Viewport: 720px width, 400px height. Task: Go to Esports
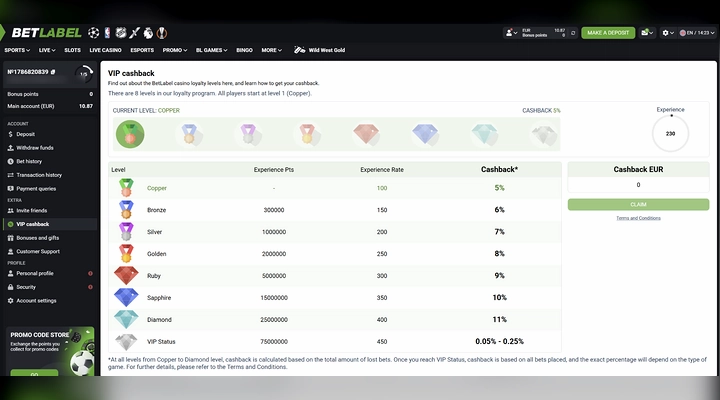[x=142, y=50]
